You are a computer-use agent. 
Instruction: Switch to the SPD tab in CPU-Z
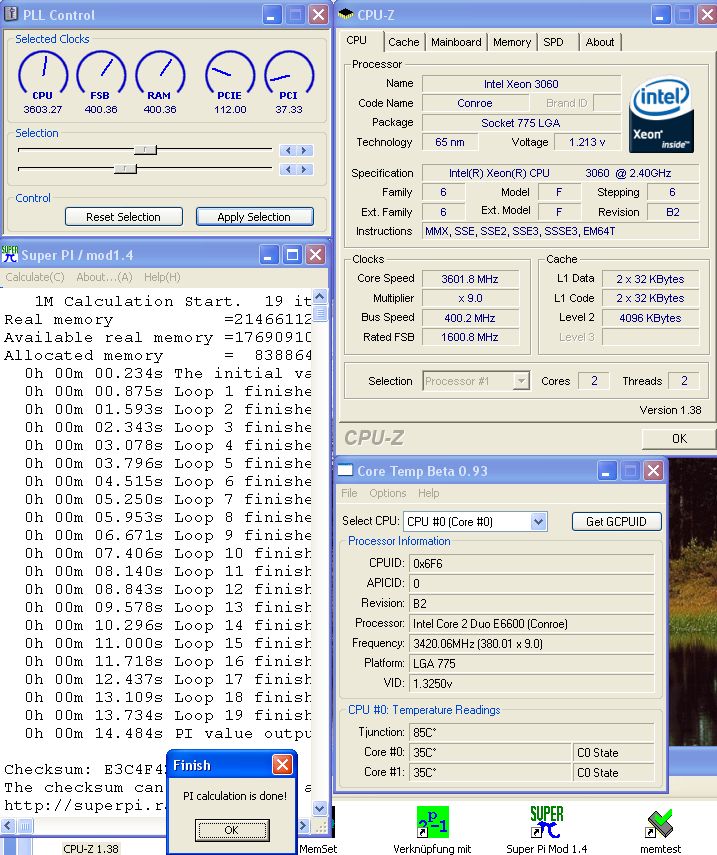(553, 42)
